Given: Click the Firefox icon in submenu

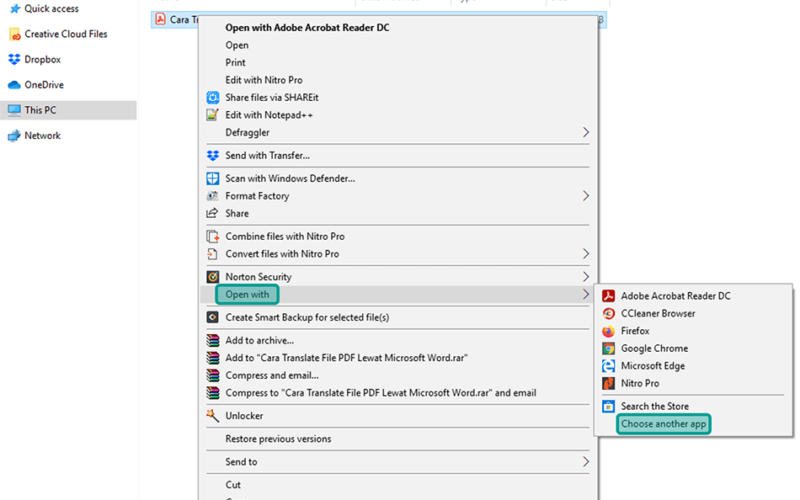Looking at the screenshot, I should 608,331.
